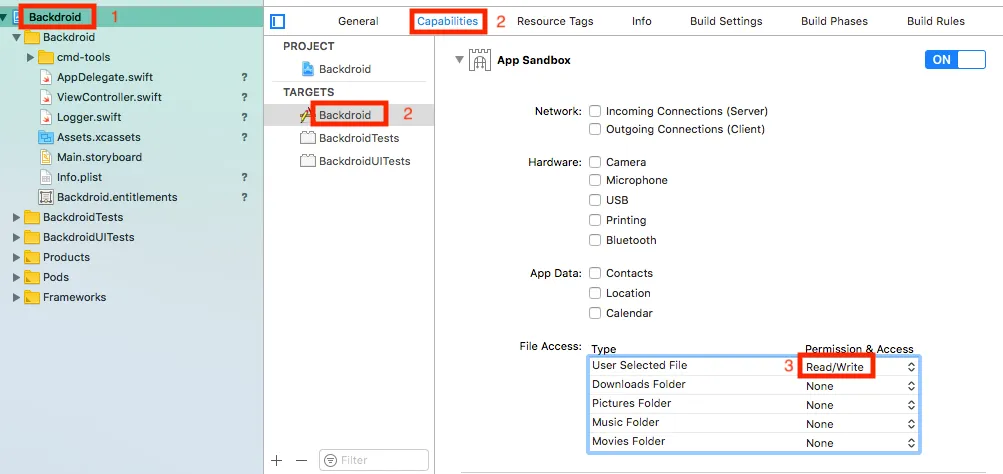The image size is (1003, 474).
Task: Toggle the targets list sidebar icon
Action: (277, 22)
